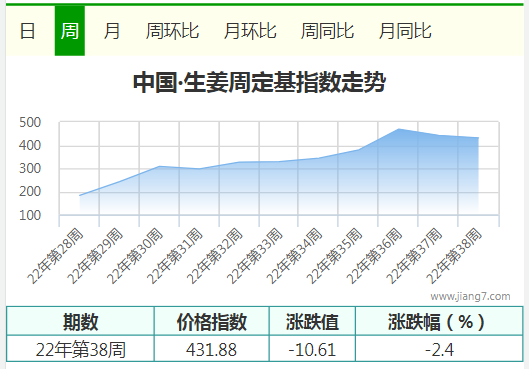
Task: Open the 月 monthly tab
Action: click(112, 31)
